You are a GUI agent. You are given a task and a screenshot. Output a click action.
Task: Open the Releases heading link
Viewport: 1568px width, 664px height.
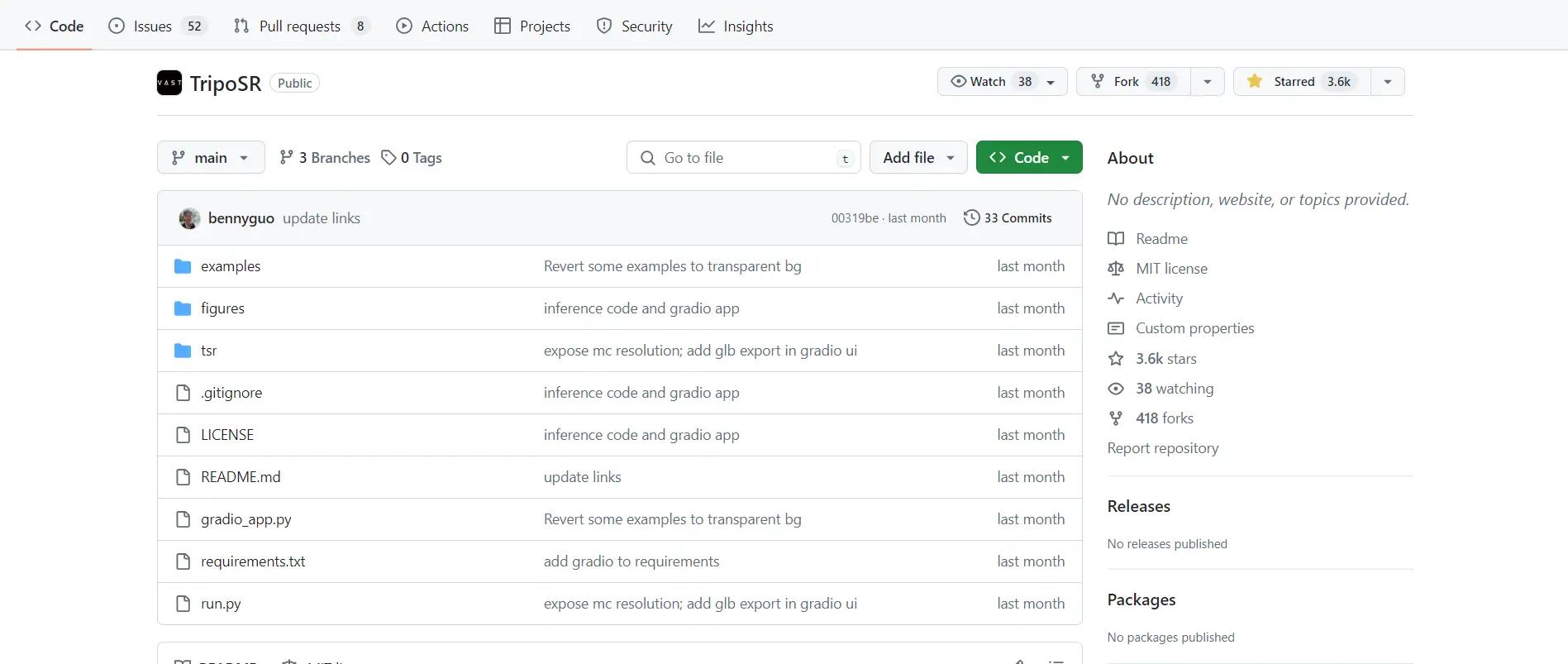(1139, 506)
